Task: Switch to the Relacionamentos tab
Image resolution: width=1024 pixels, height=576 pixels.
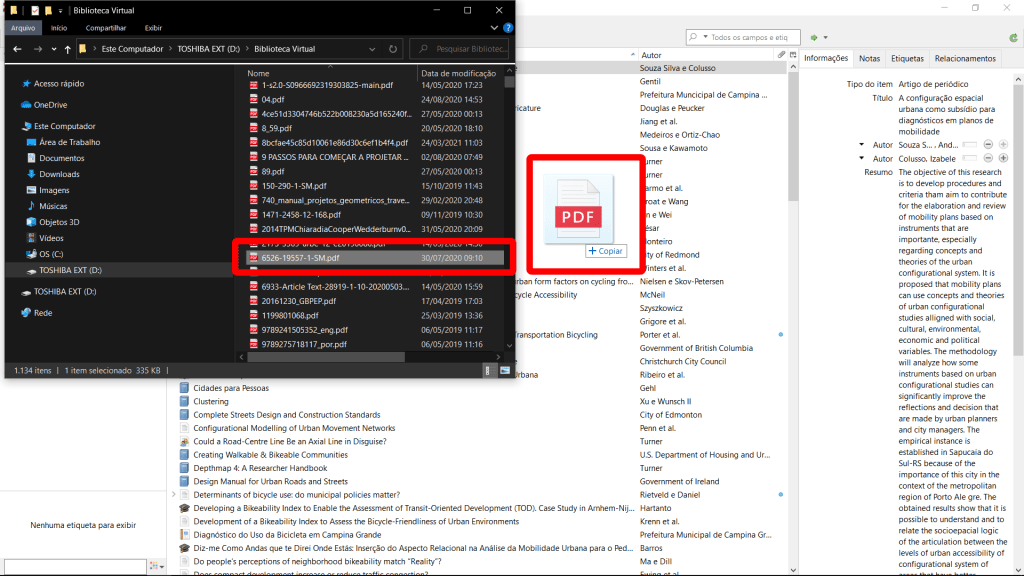Action: tap(965, 59)
